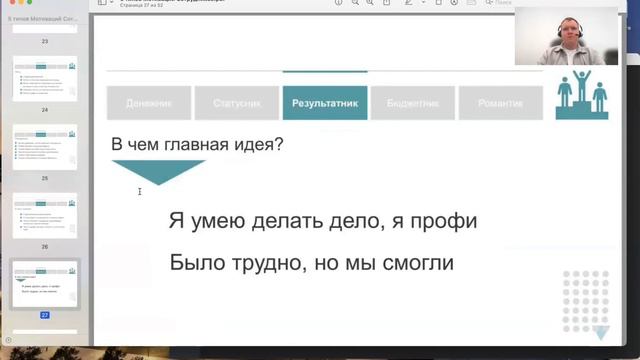Open the page 25 thumbnail in sidebar
The image size is (640, 360).
pos(45,147)
